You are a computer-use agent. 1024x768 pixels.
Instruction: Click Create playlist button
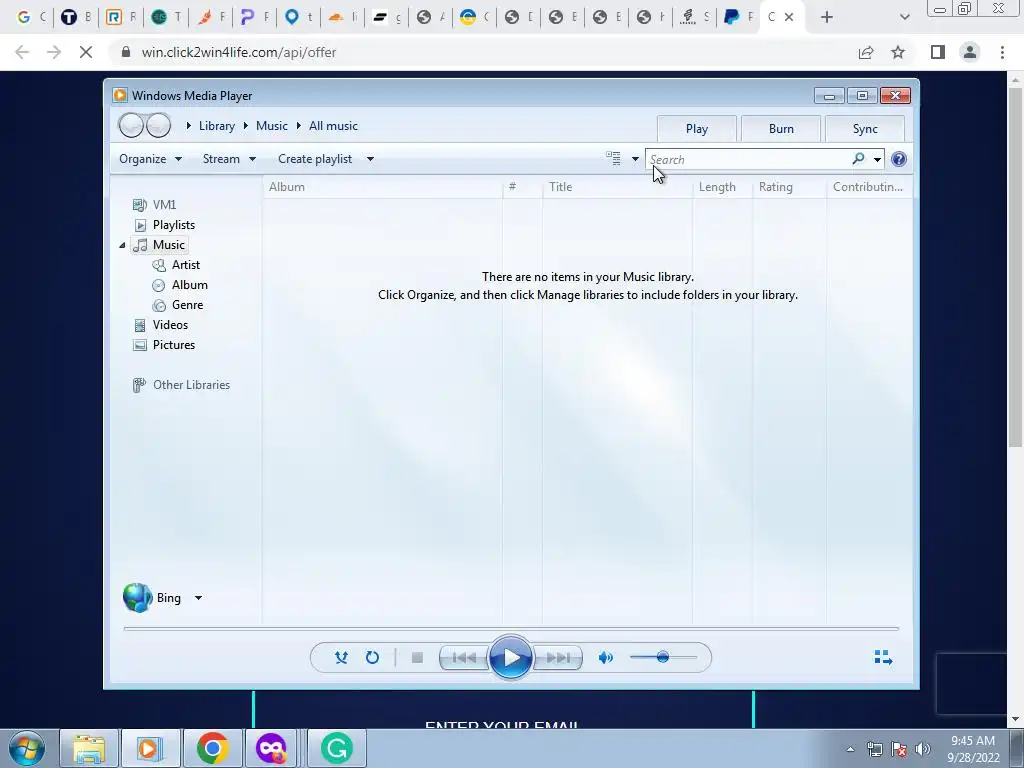315,159
